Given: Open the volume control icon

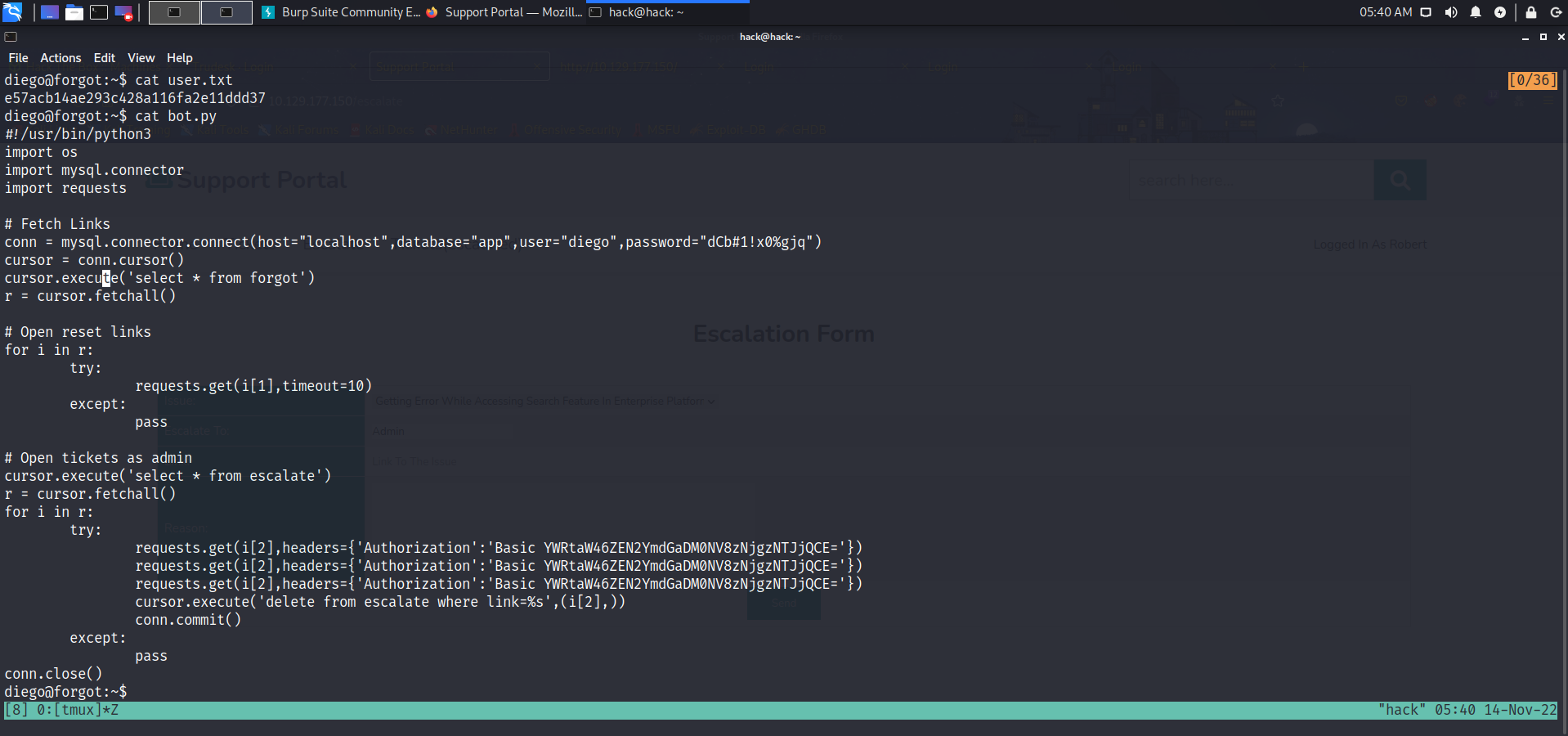Looking at the screenshot, I should pyautogui.click(x=1451, y=12).
